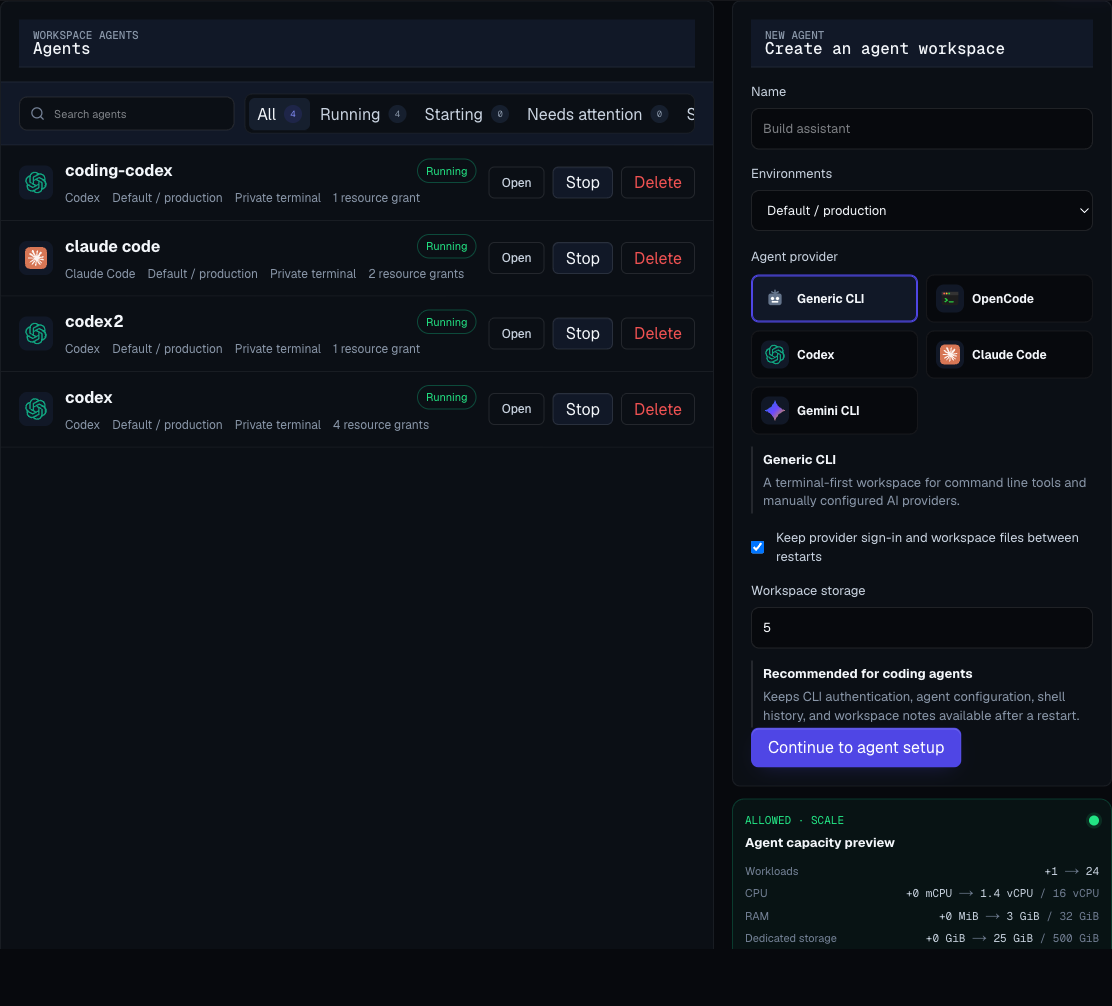1112x1006 pixels.
Task: Delete the claude code agent
Action: (x=657, y=258)
